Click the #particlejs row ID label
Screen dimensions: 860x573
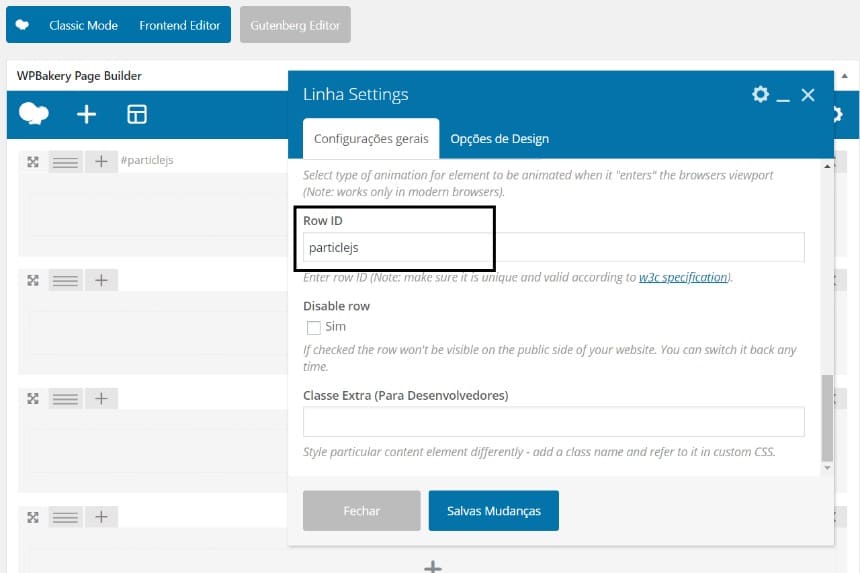(147, 160)
